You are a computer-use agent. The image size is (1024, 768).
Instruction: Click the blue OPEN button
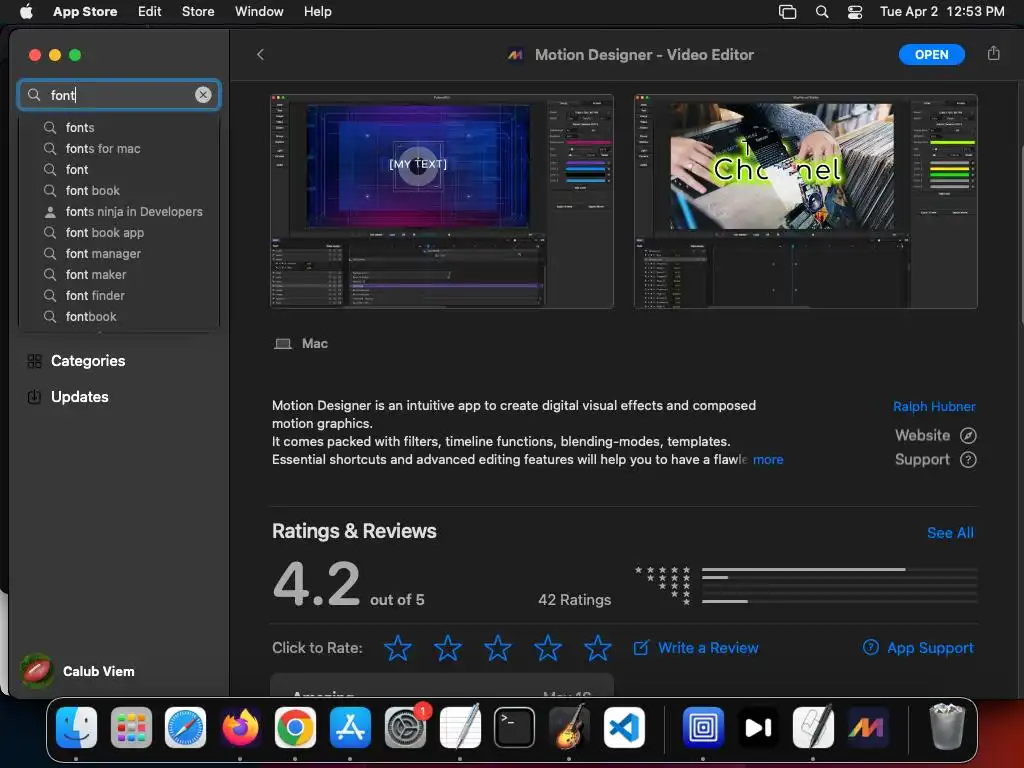pos(931,54)
